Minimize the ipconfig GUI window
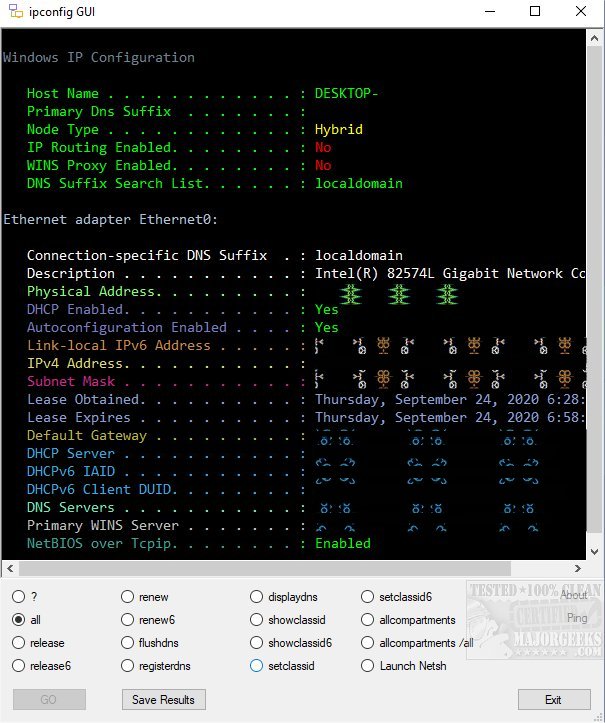This screenshot has width=605, height=723. 490,11
